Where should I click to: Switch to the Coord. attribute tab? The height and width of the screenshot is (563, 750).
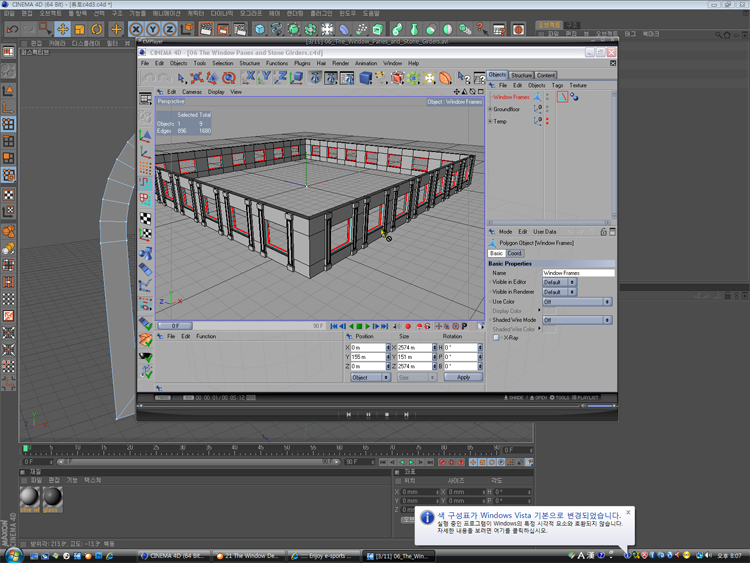[x=515, y=254]
